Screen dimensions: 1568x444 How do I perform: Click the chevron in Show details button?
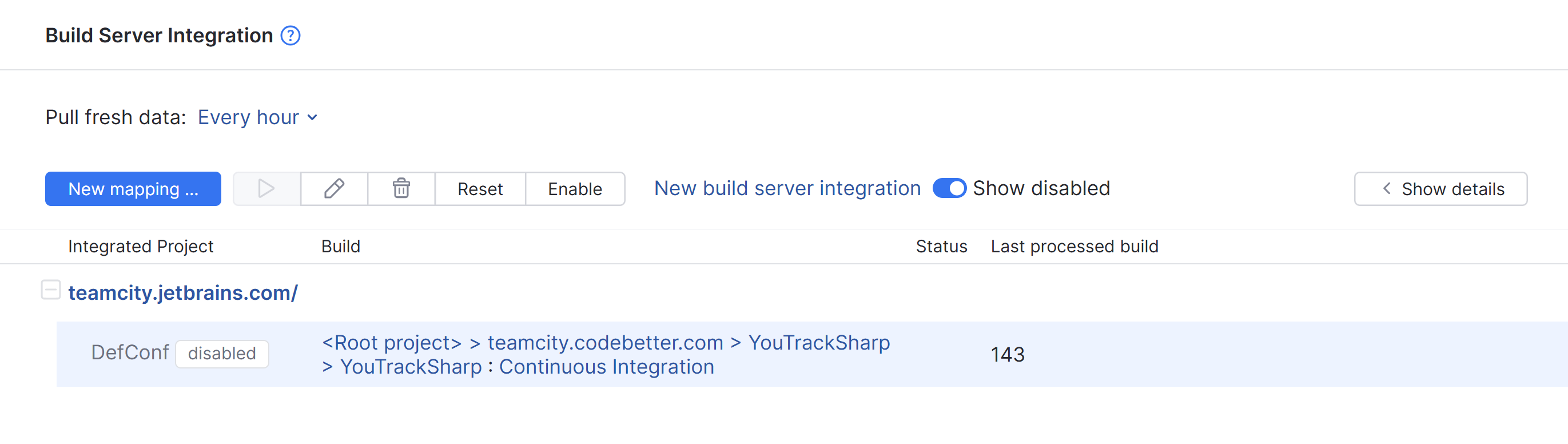coord(1387,189)
